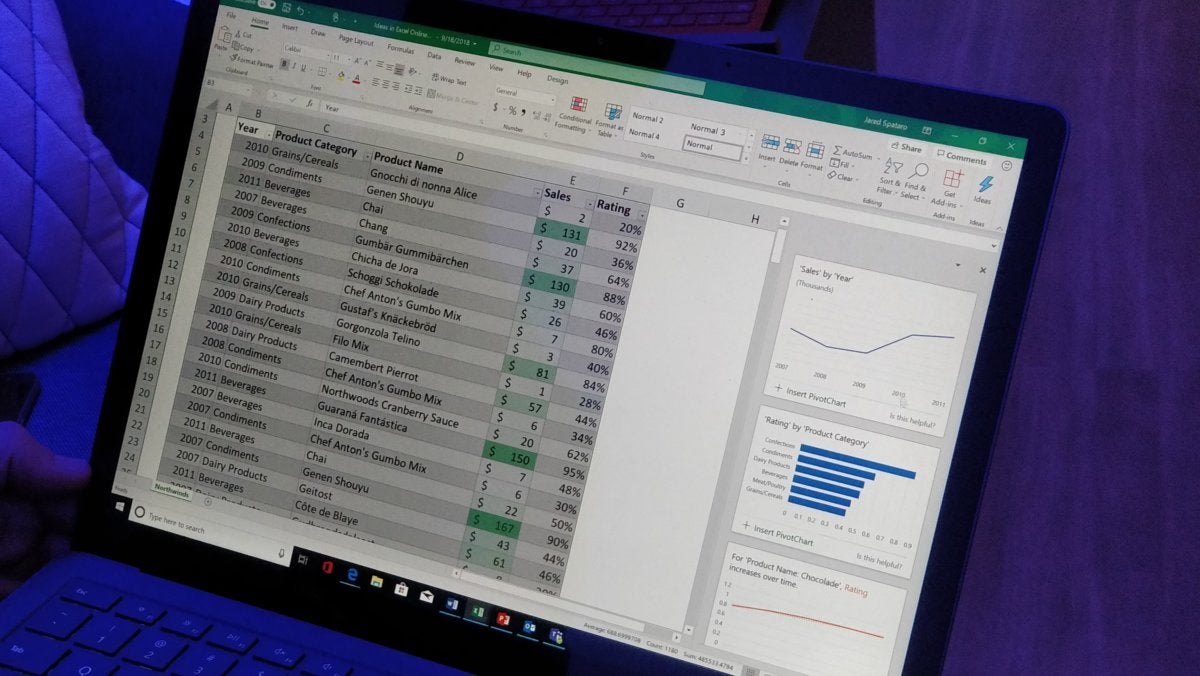
Task: Switch to the Formulas tab
Action: [x=403, y=50]
